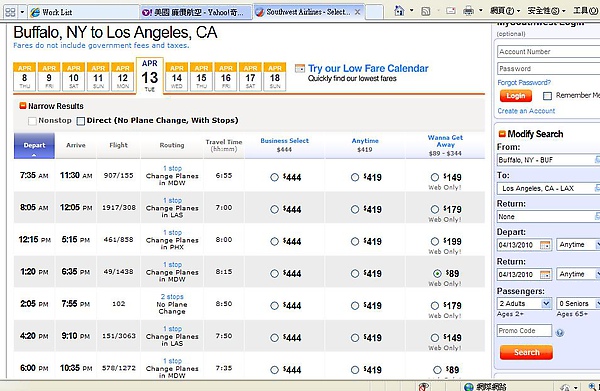Screen dimensions: 600x391
Task: Open the 2 Adults passengers dropdown
Action: pos(524,303)
